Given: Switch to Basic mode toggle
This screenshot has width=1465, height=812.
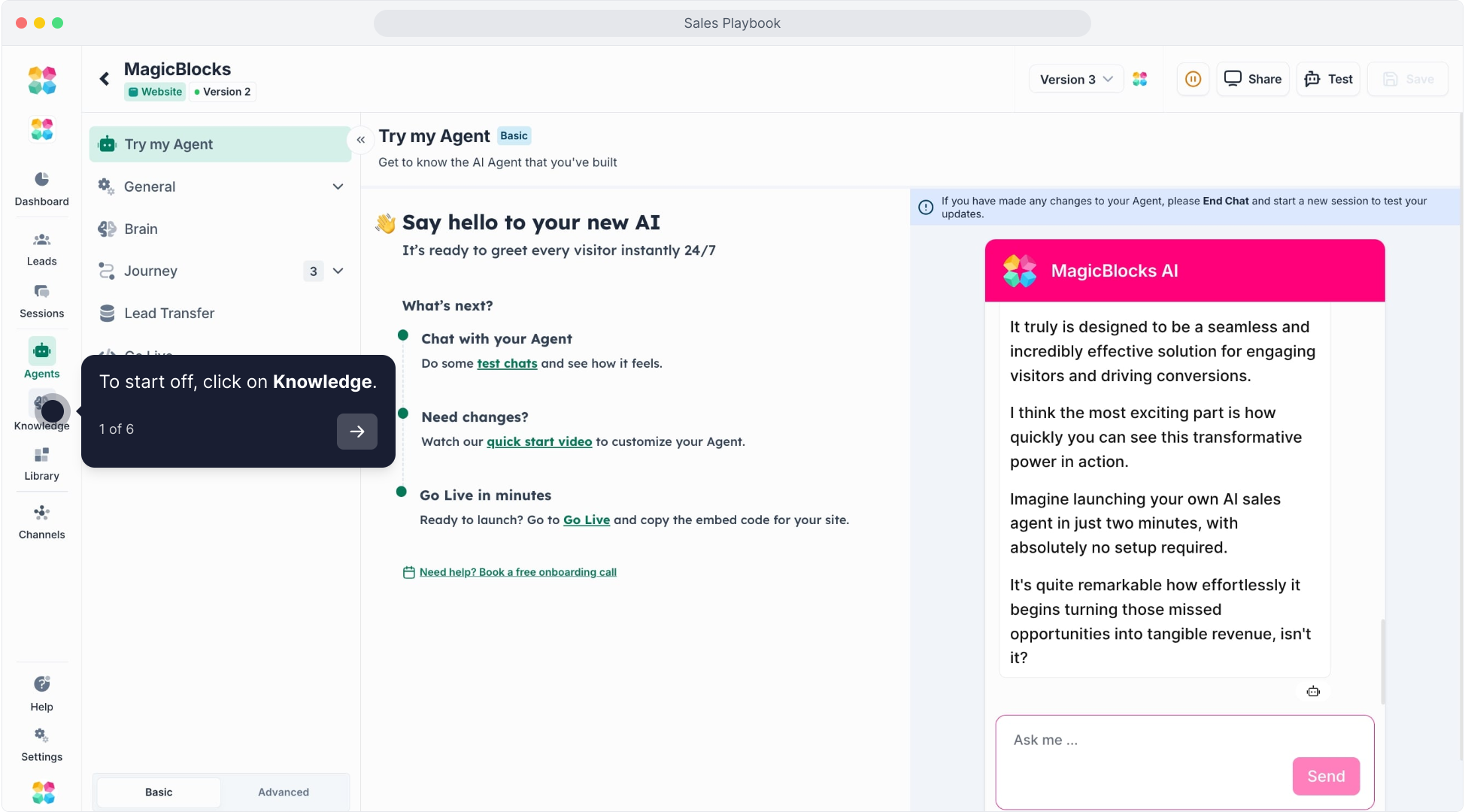Looking at the screenshot, I should 159,792.
